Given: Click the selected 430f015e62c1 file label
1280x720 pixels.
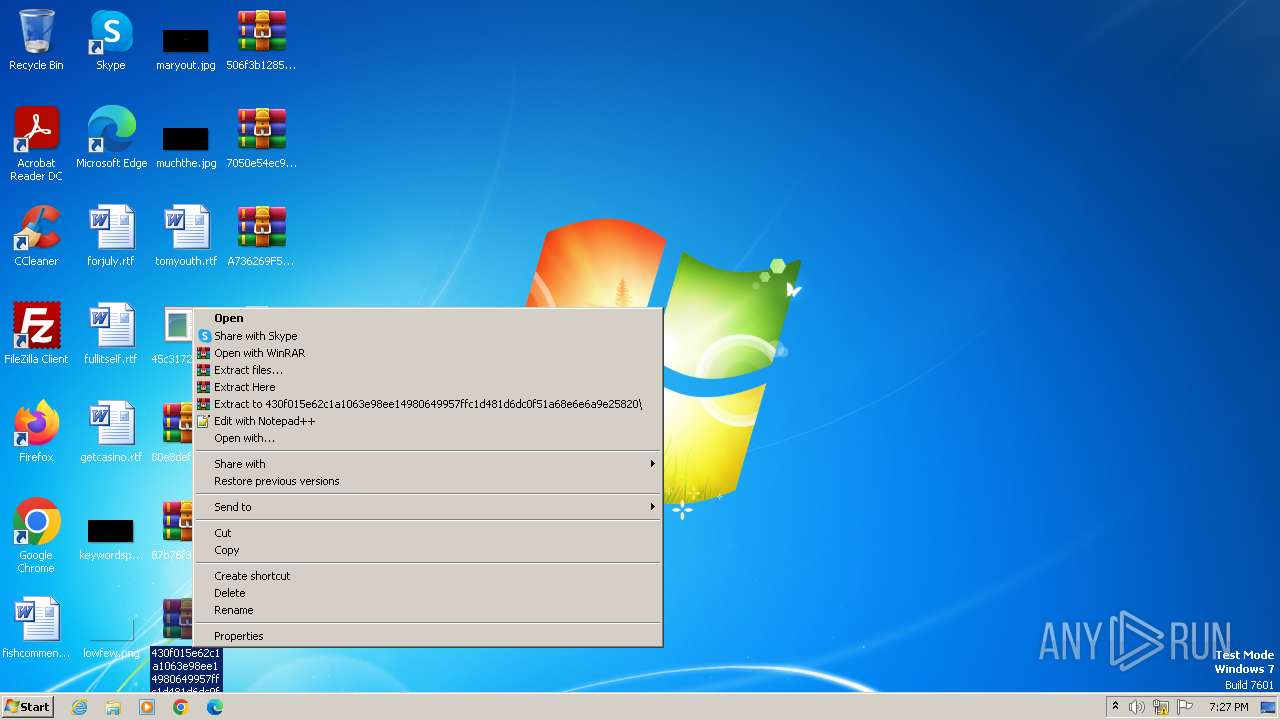Looking at the screenshot, I should point(186,669).
